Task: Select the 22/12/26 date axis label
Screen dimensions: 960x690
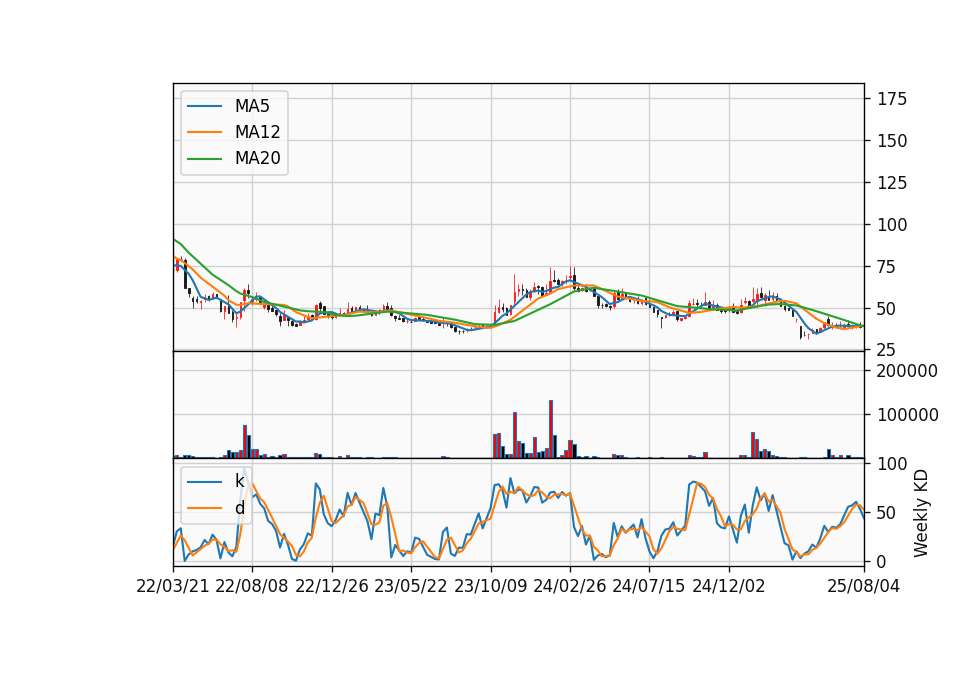Action: coord(332,586)
